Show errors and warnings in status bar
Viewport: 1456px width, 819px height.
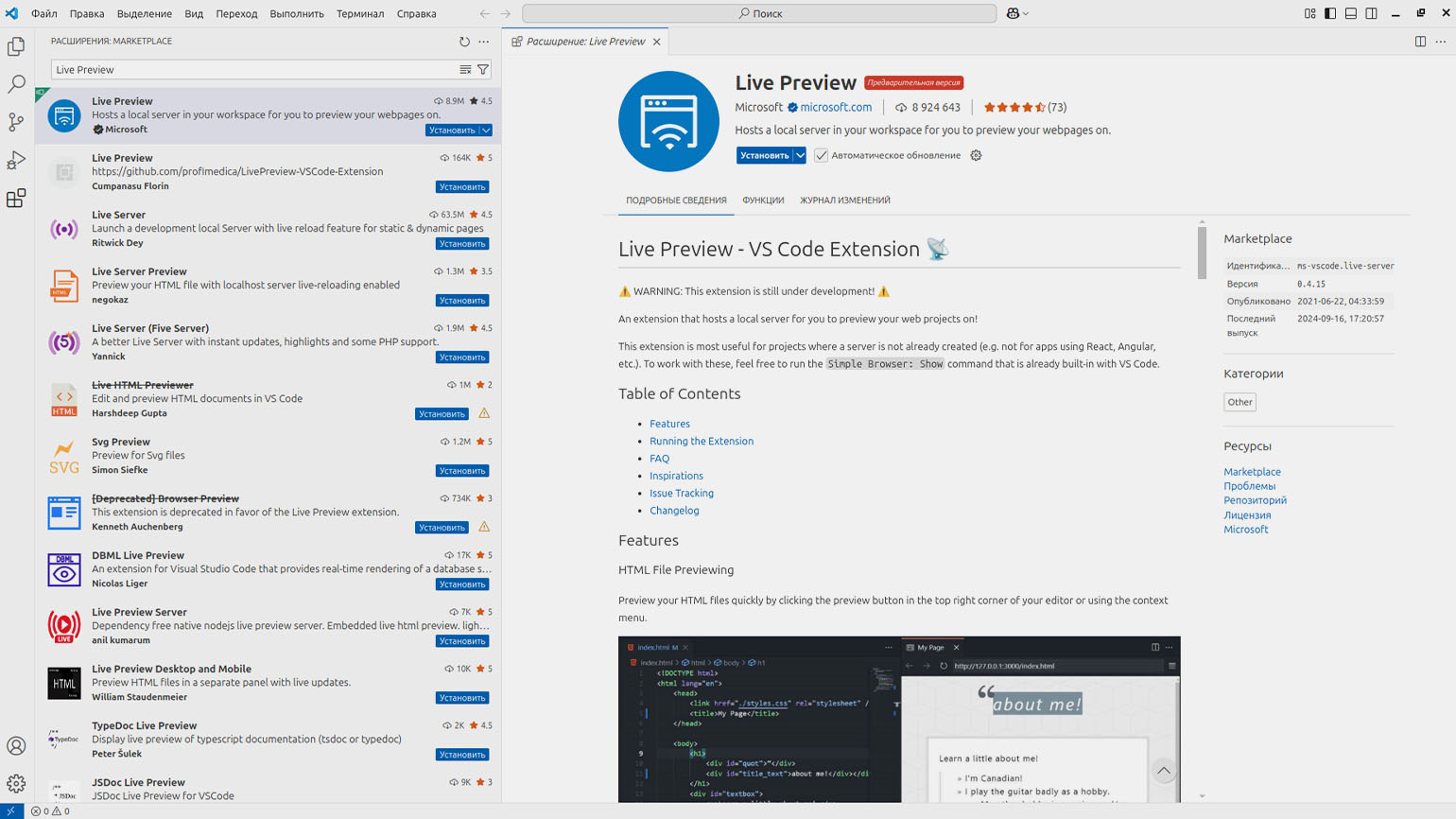50,811
